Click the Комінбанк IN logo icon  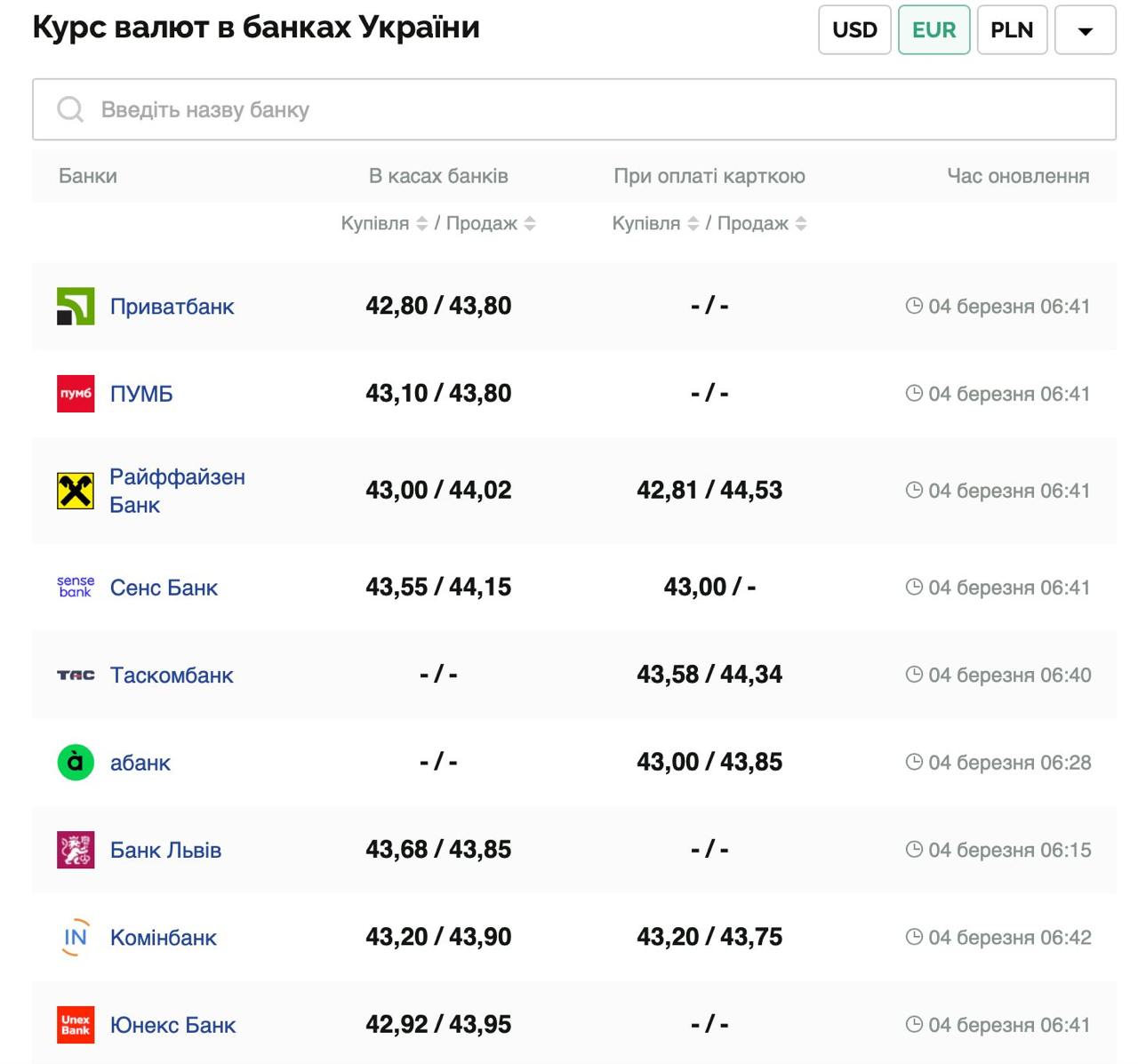(x=76, y=937)
